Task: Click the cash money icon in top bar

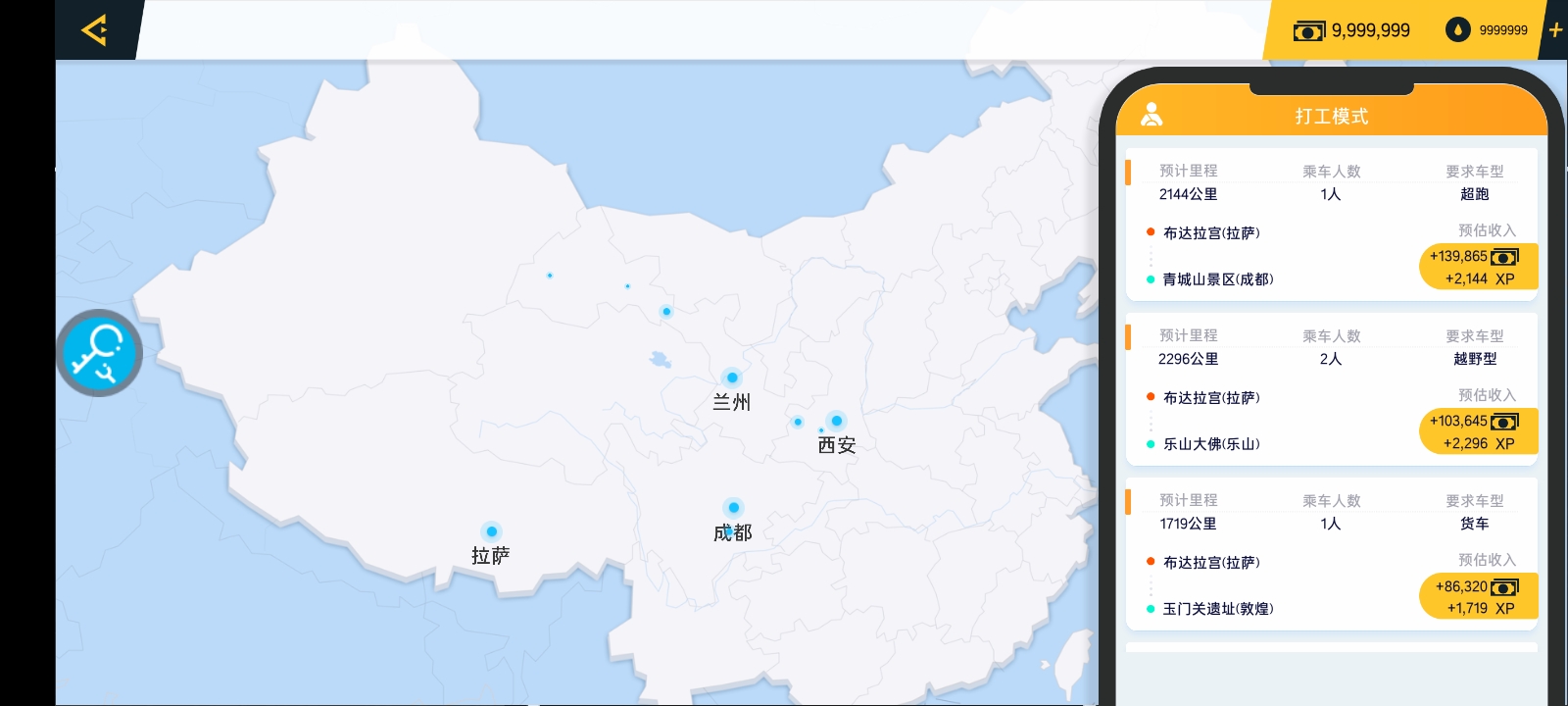Action: pos(1308,31)
